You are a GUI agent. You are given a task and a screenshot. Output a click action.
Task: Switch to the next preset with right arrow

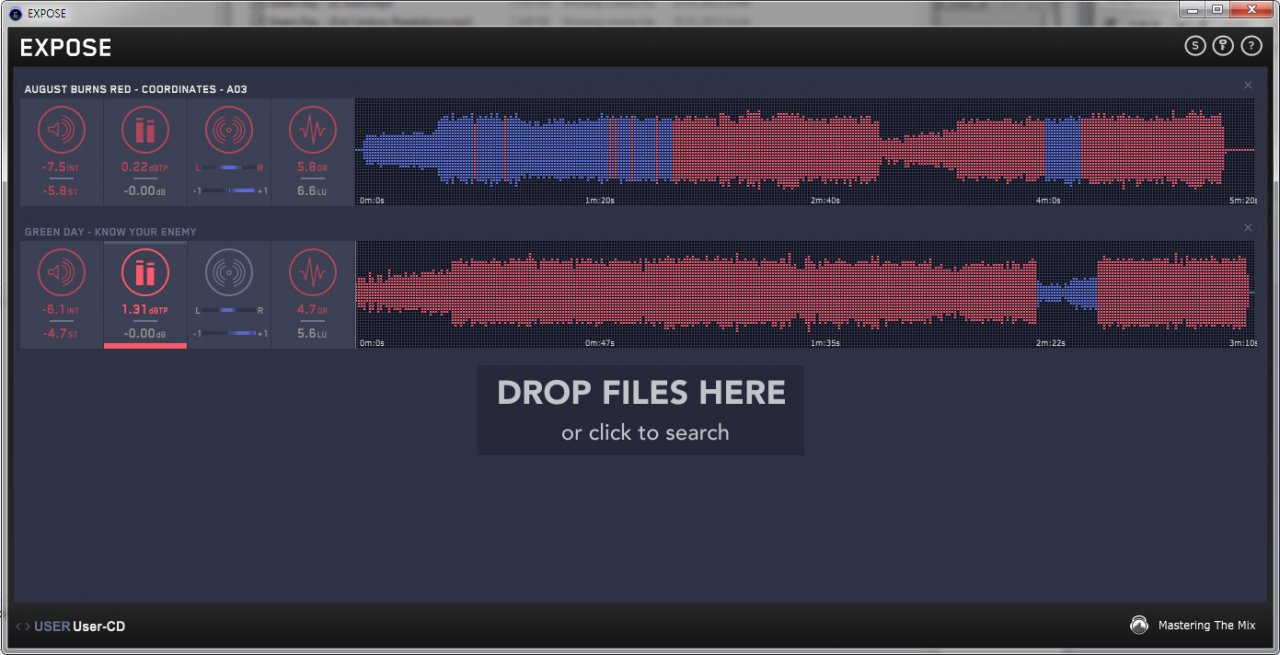pos(27,627)
